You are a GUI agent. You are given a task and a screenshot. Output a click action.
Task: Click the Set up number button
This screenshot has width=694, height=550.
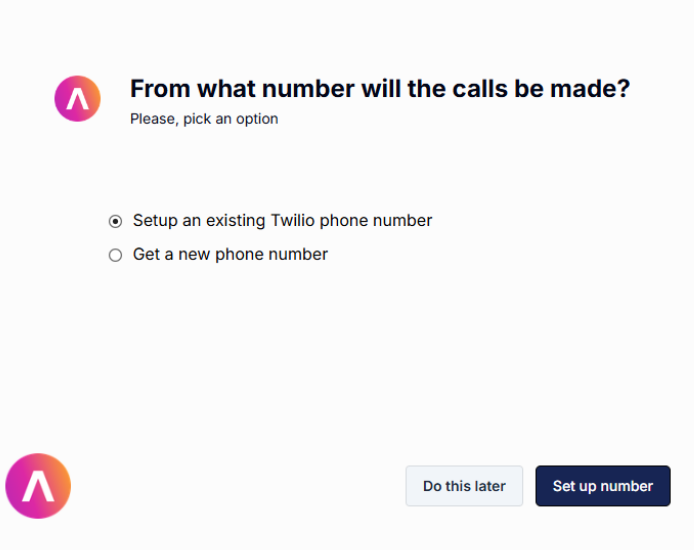[603, 486]
